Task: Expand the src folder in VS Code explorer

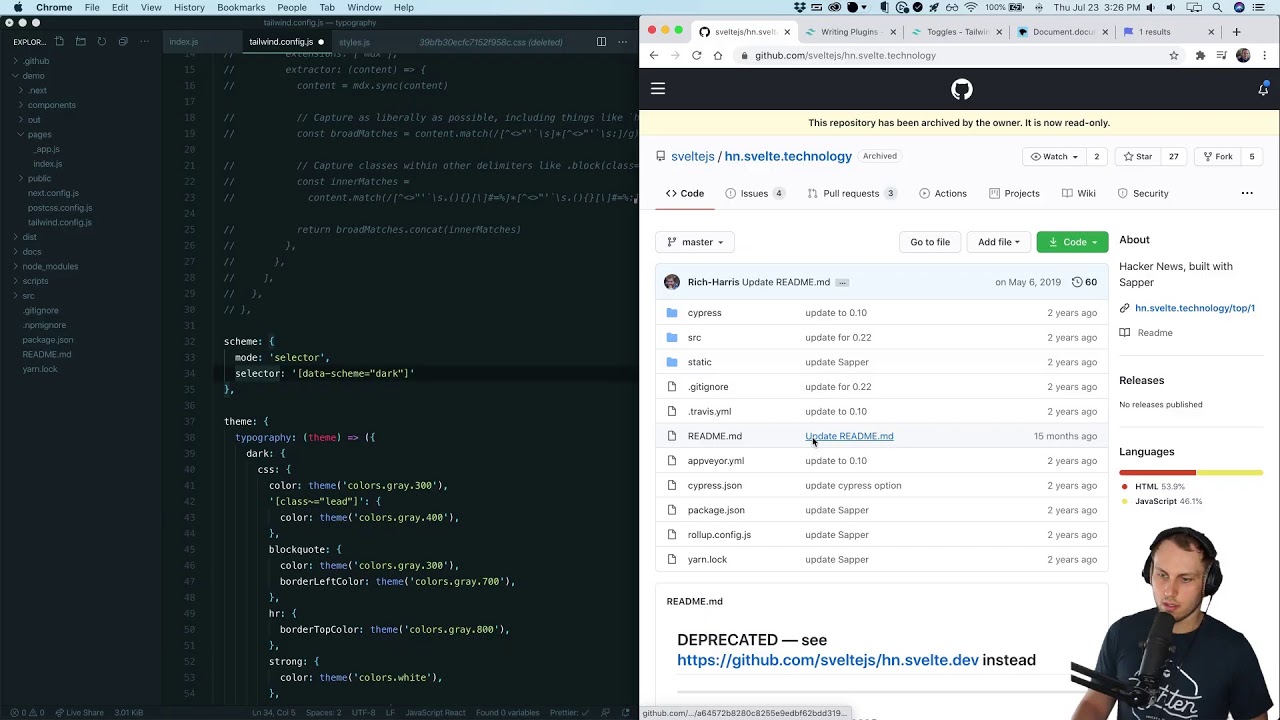Action: pyautogui.click(x=28, y=296)
